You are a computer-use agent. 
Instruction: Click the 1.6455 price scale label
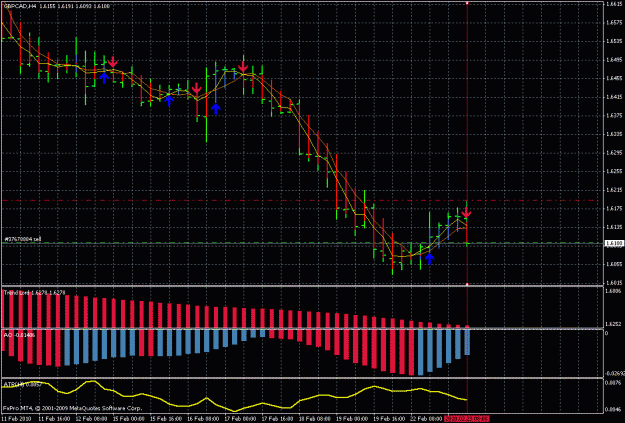[x=615, y=78]
